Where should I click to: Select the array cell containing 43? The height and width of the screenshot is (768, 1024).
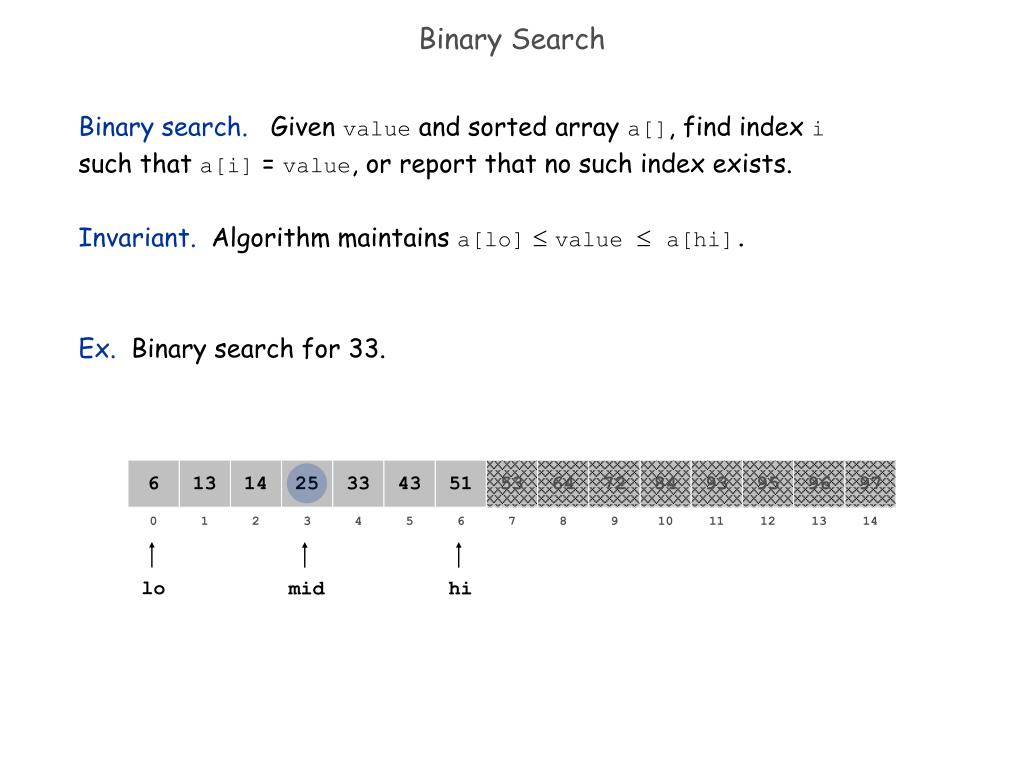click(x=409, y=483)
